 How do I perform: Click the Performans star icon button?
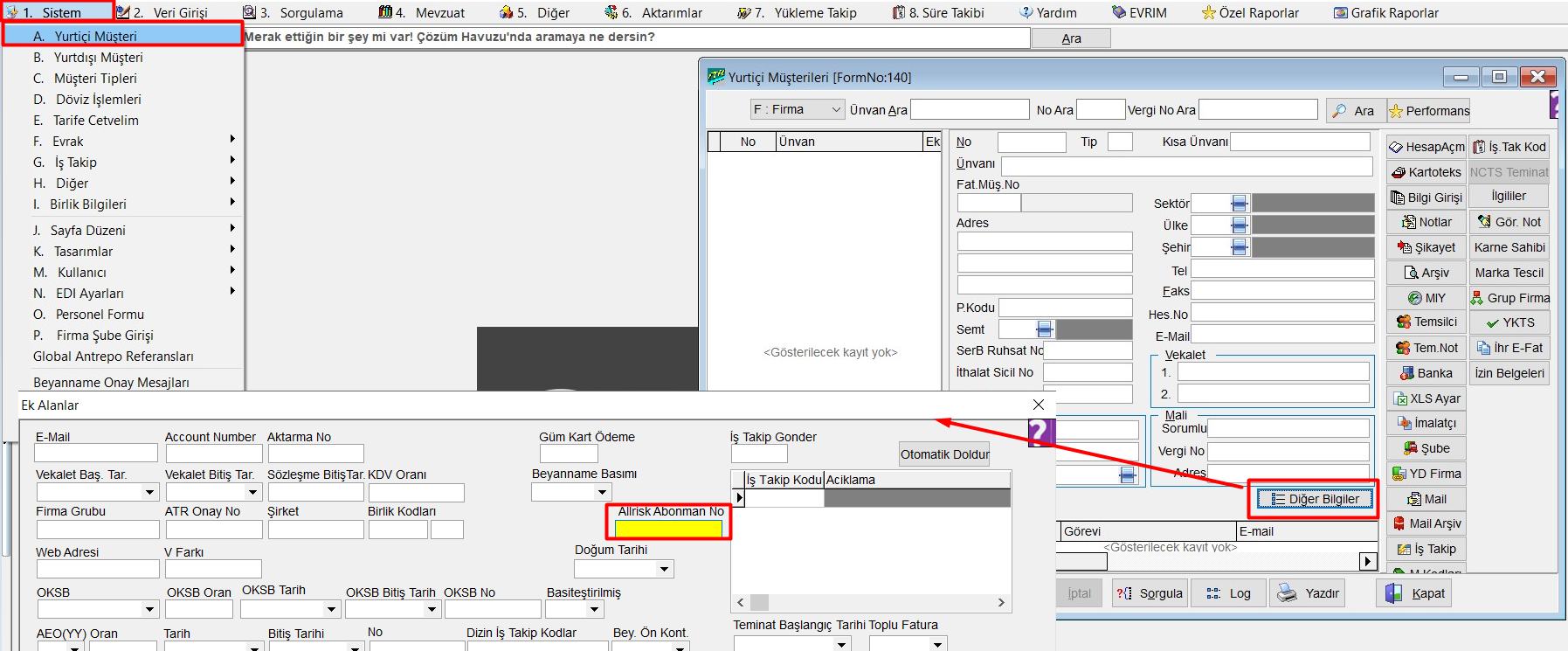[x=1429, y=111]
